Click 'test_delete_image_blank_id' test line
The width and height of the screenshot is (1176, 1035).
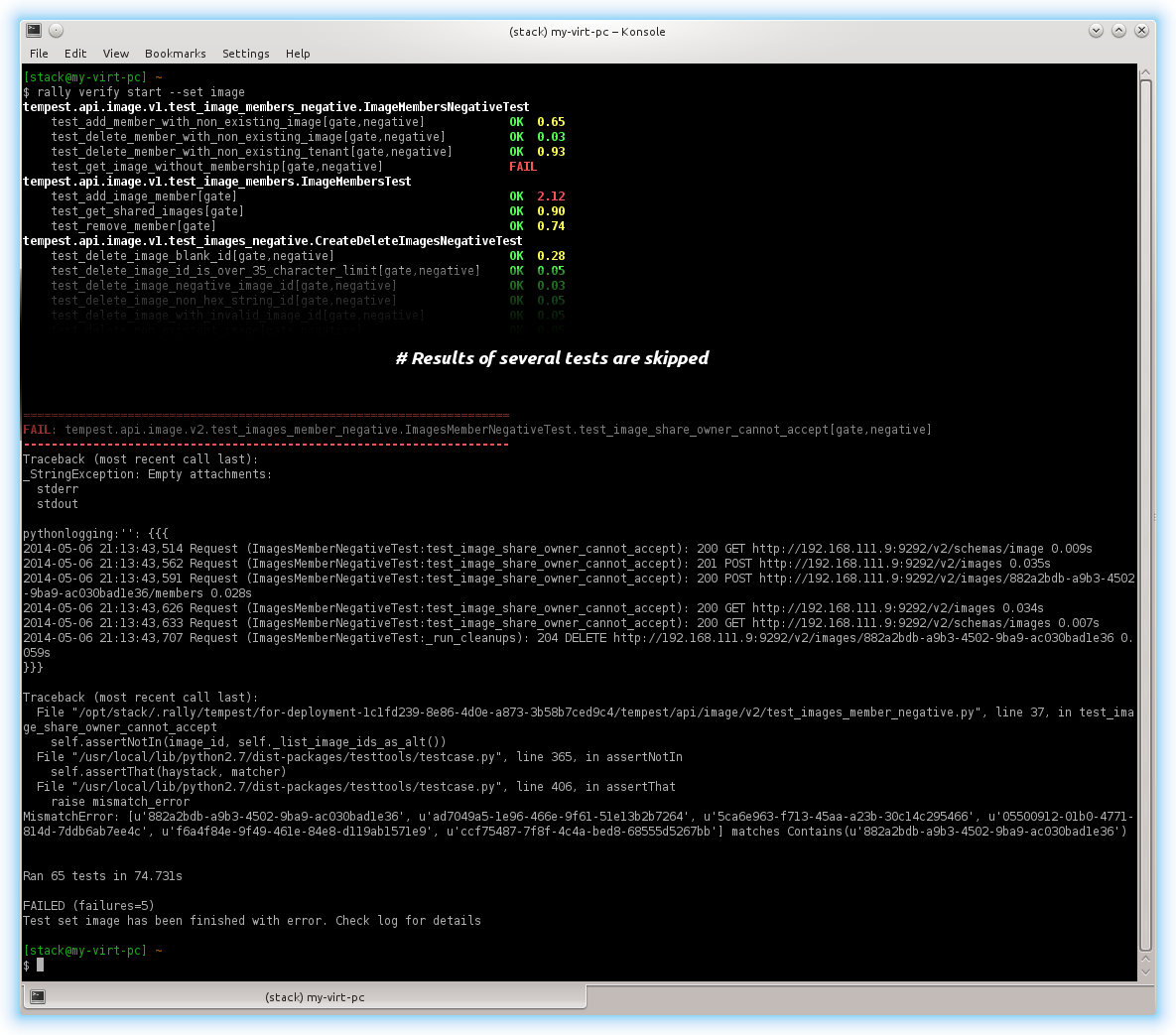(x=192, y=256)
